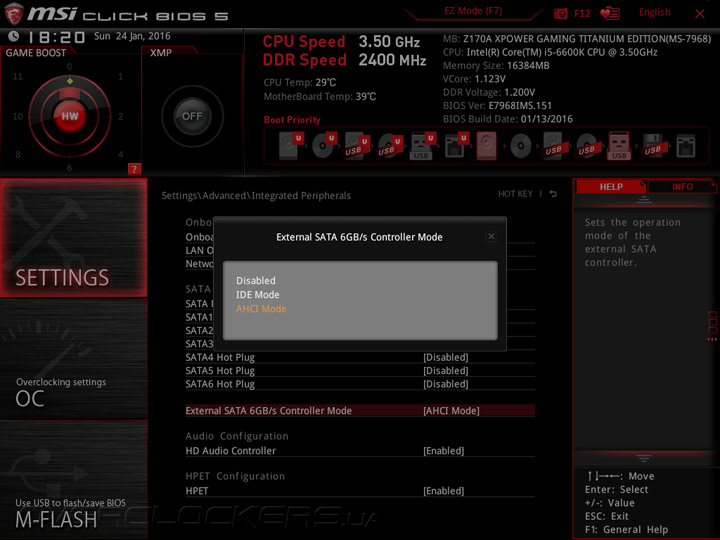Click the screenshot camera icon

coord(561,13)
